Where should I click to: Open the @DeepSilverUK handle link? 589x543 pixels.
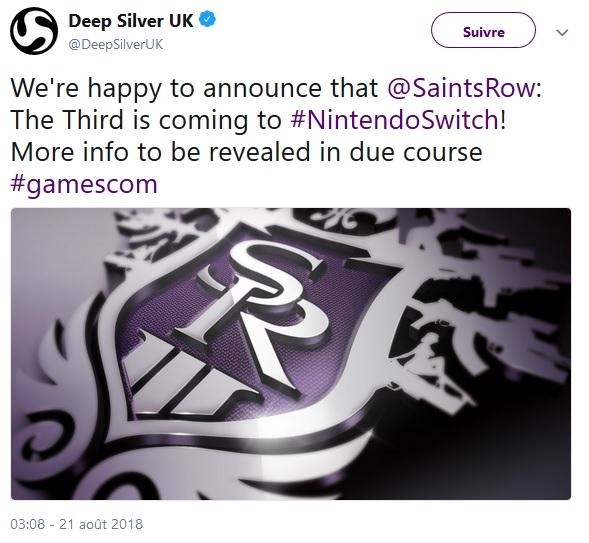click(116, 44)
